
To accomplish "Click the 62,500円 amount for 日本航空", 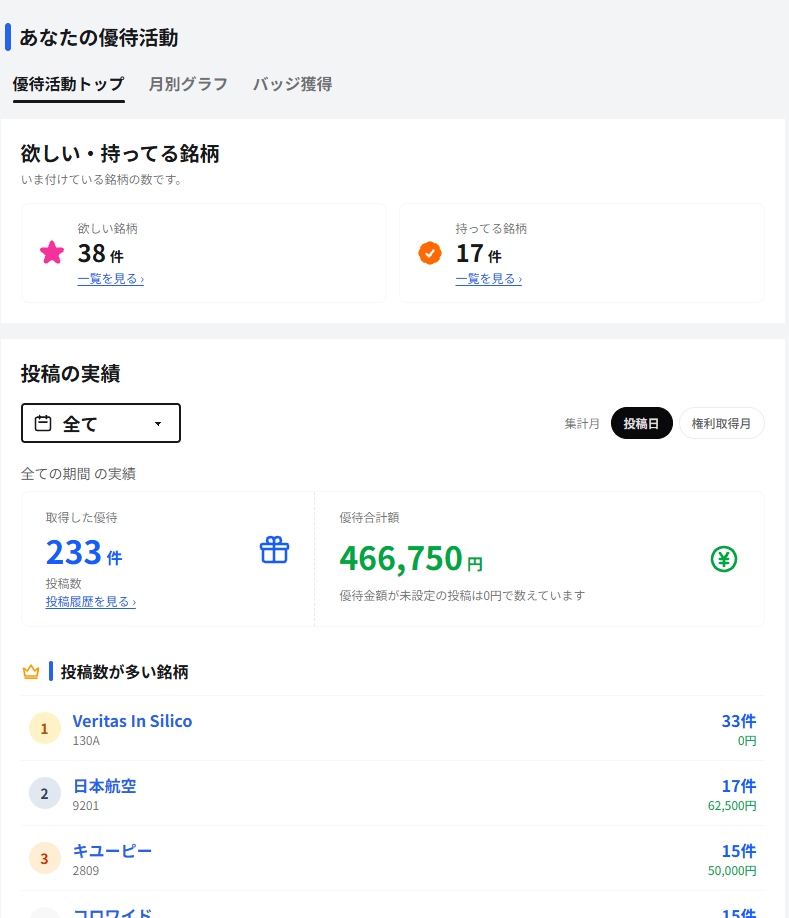I will (x=732, y=806).
